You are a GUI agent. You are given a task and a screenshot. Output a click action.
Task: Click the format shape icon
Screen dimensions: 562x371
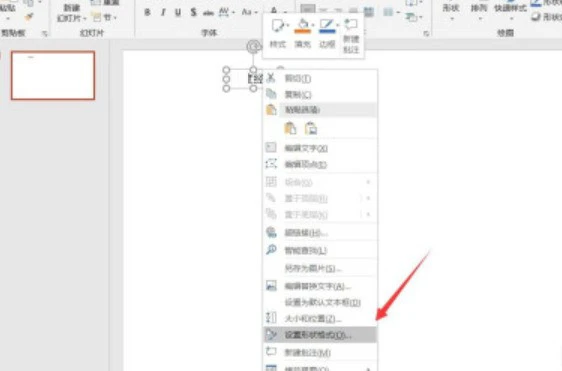tap(271, 334)
